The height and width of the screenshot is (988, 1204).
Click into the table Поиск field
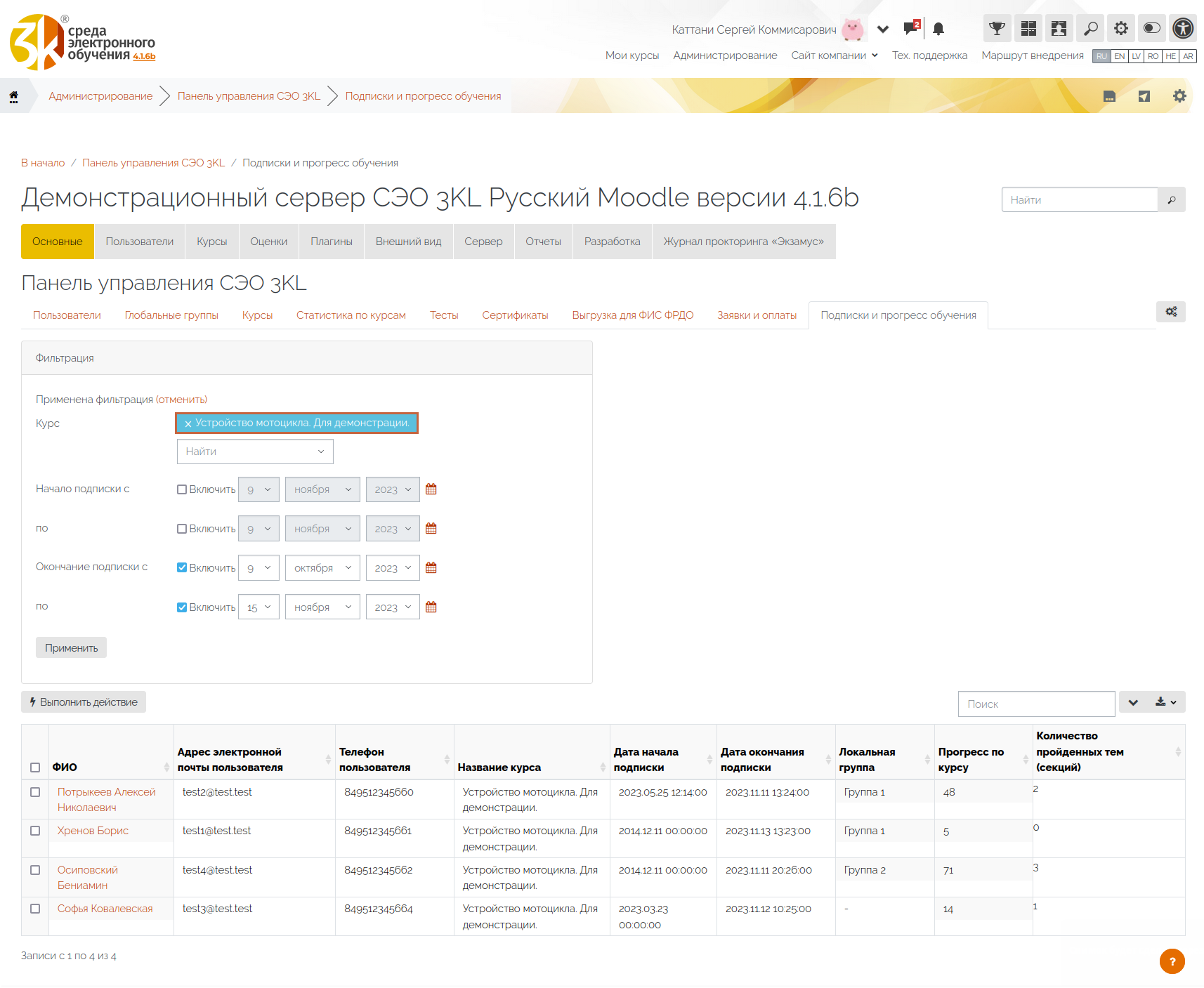1036,704
